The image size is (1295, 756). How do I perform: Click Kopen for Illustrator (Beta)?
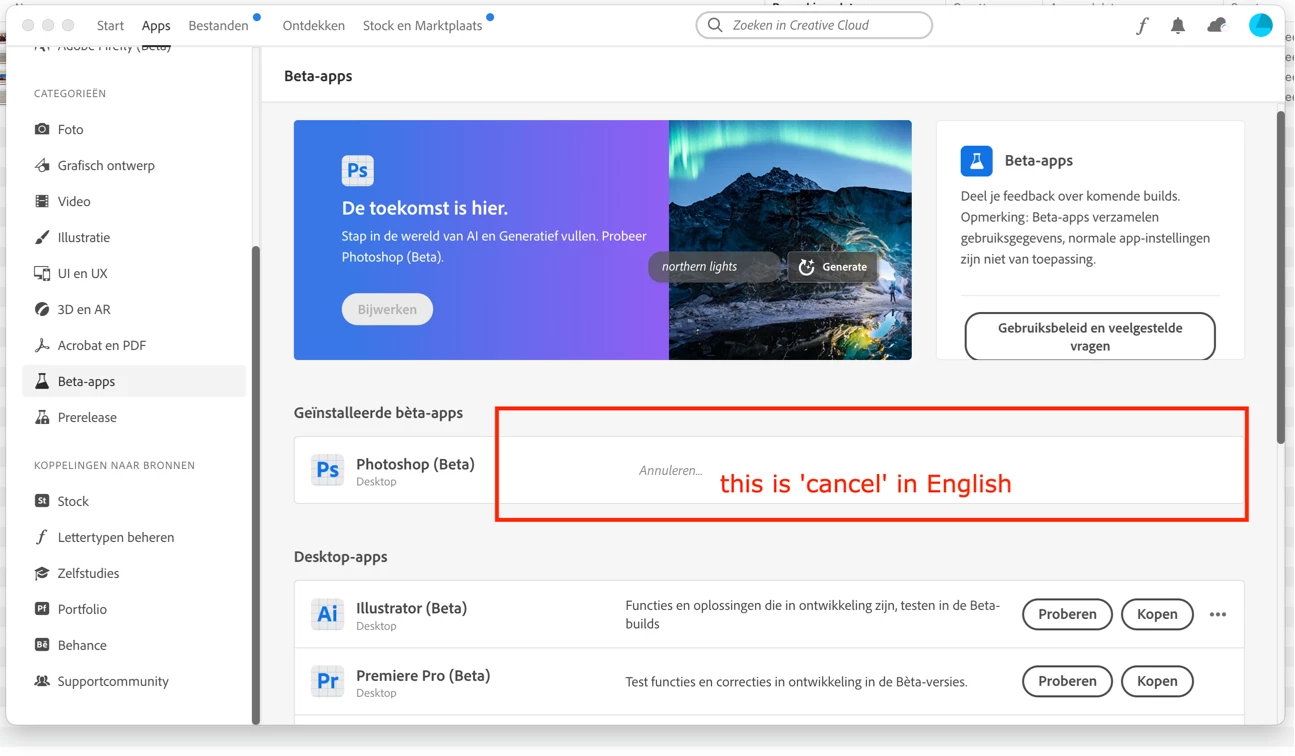[1157, 614]
